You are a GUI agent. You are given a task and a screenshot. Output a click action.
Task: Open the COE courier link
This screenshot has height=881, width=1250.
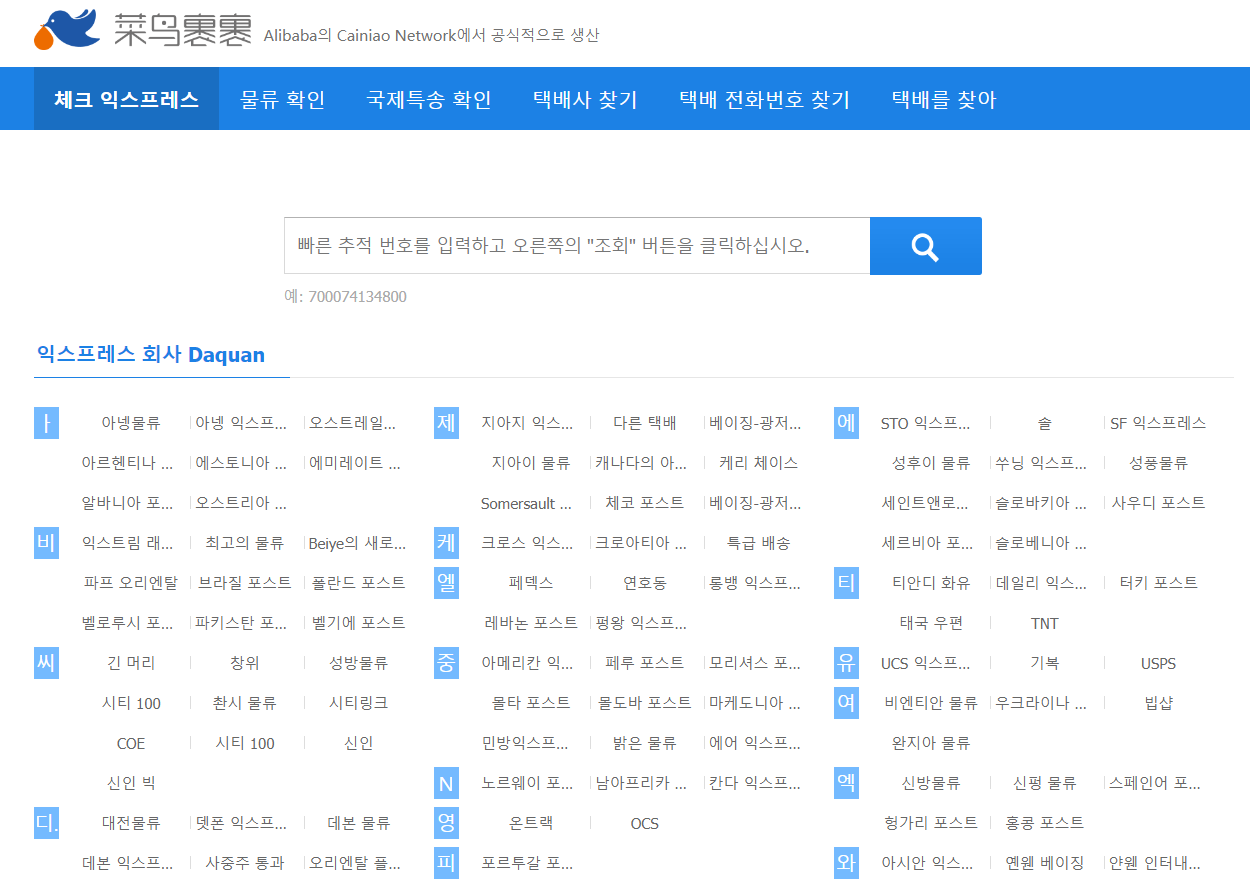[131, 743]
